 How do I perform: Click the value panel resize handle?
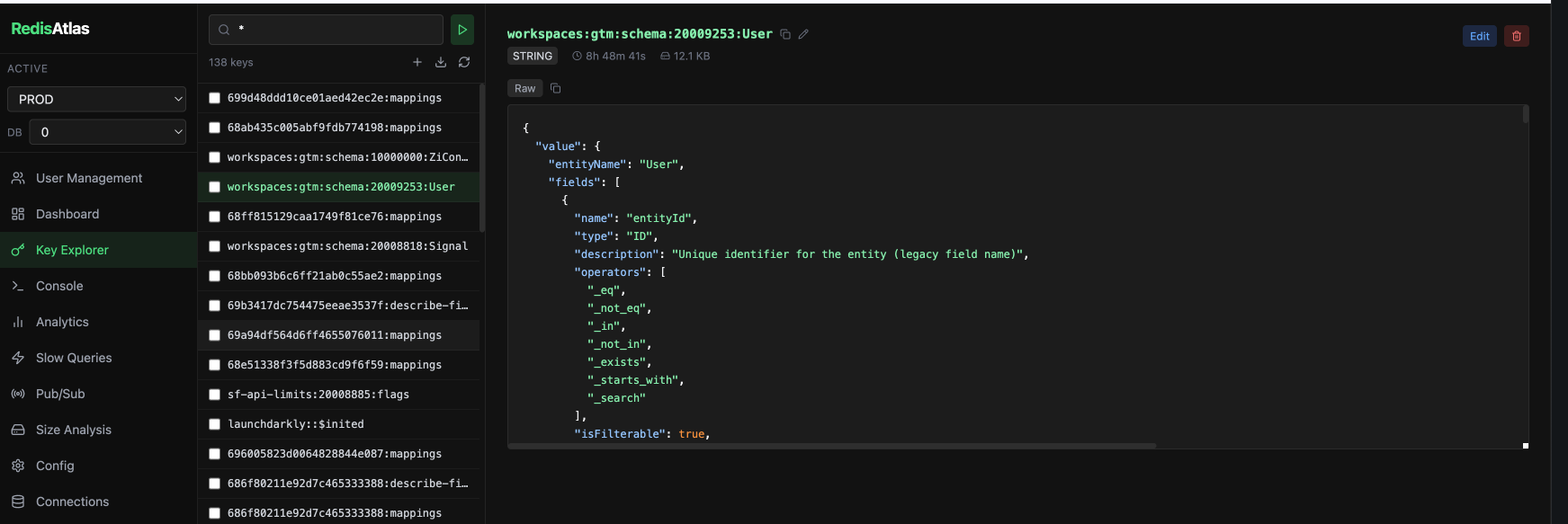(1526, 446)
